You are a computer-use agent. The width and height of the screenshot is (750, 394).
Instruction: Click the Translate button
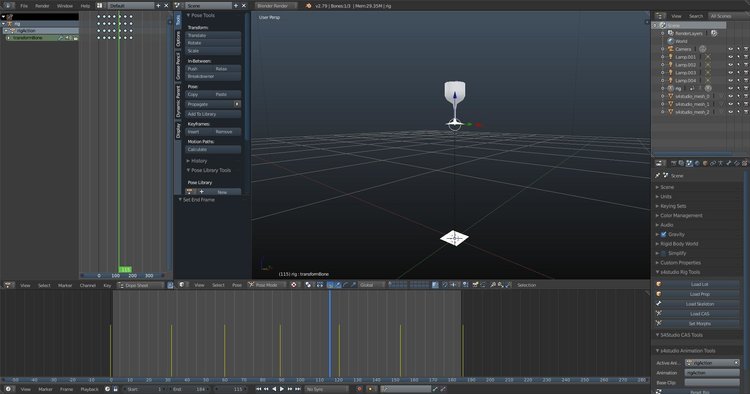tap(213, 35)
